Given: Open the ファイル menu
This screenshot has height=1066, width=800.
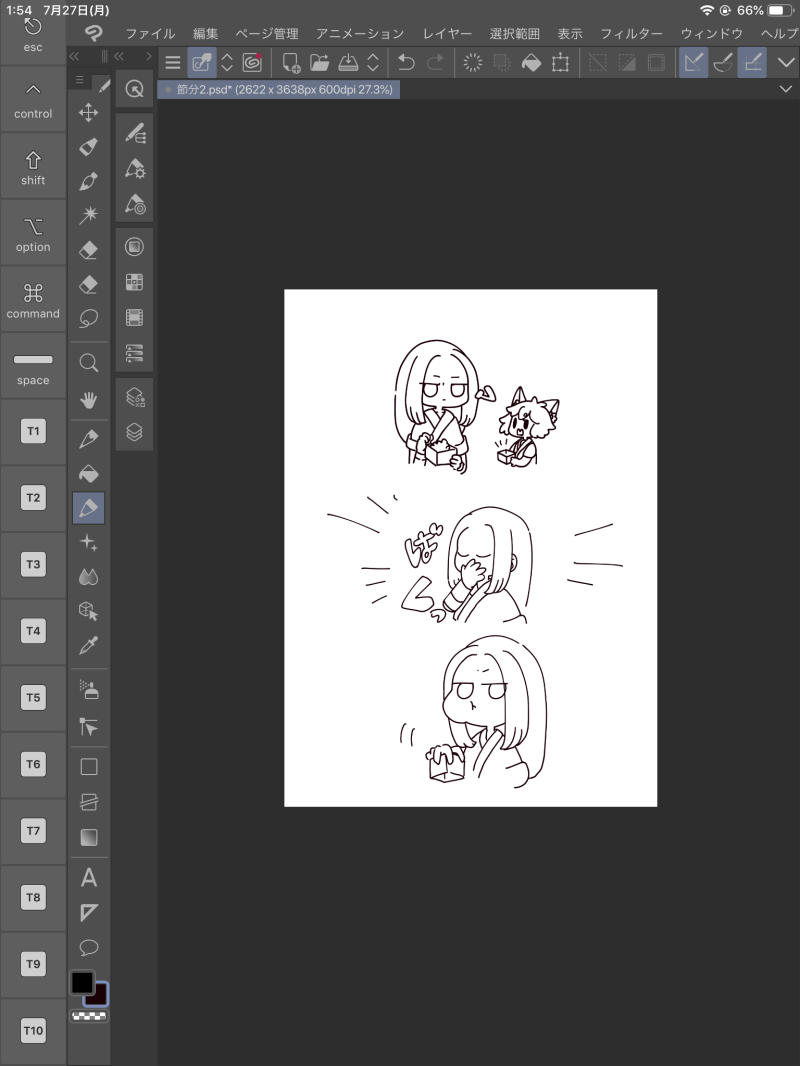Looking at the screenshot, I should (x=150, y=33).
